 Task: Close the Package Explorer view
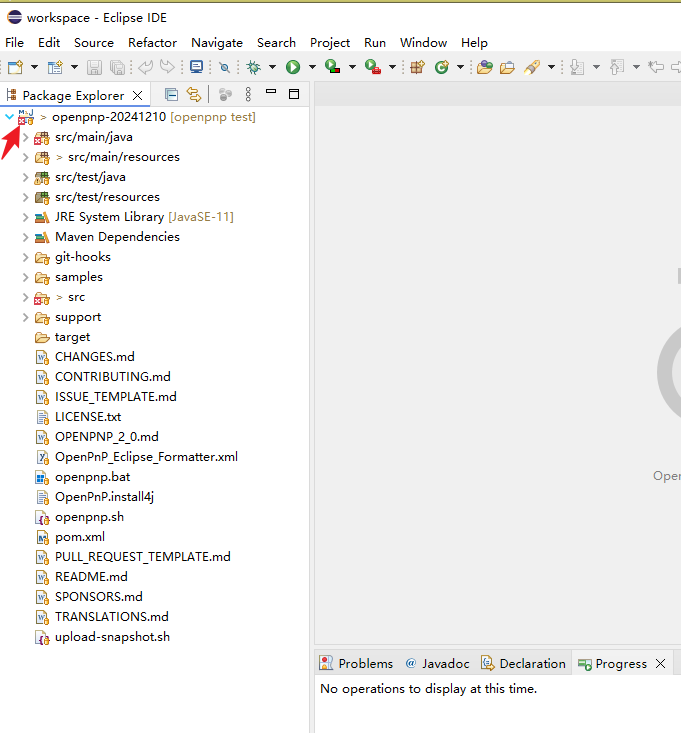coord(138,95)
